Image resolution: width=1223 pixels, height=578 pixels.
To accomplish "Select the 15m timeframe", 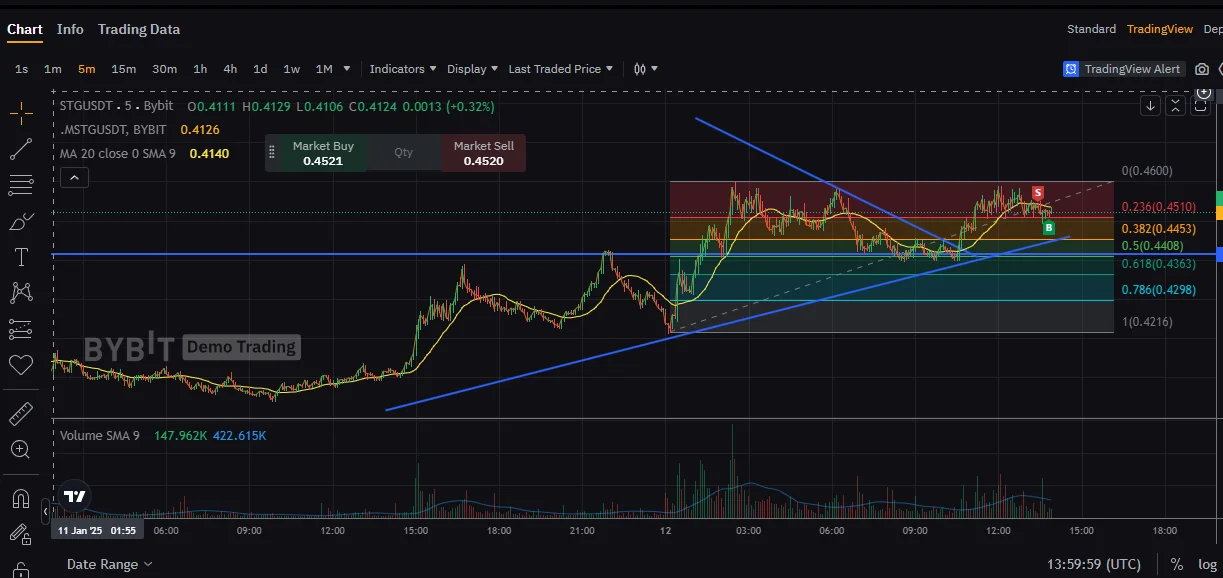I will pos(124,69).
